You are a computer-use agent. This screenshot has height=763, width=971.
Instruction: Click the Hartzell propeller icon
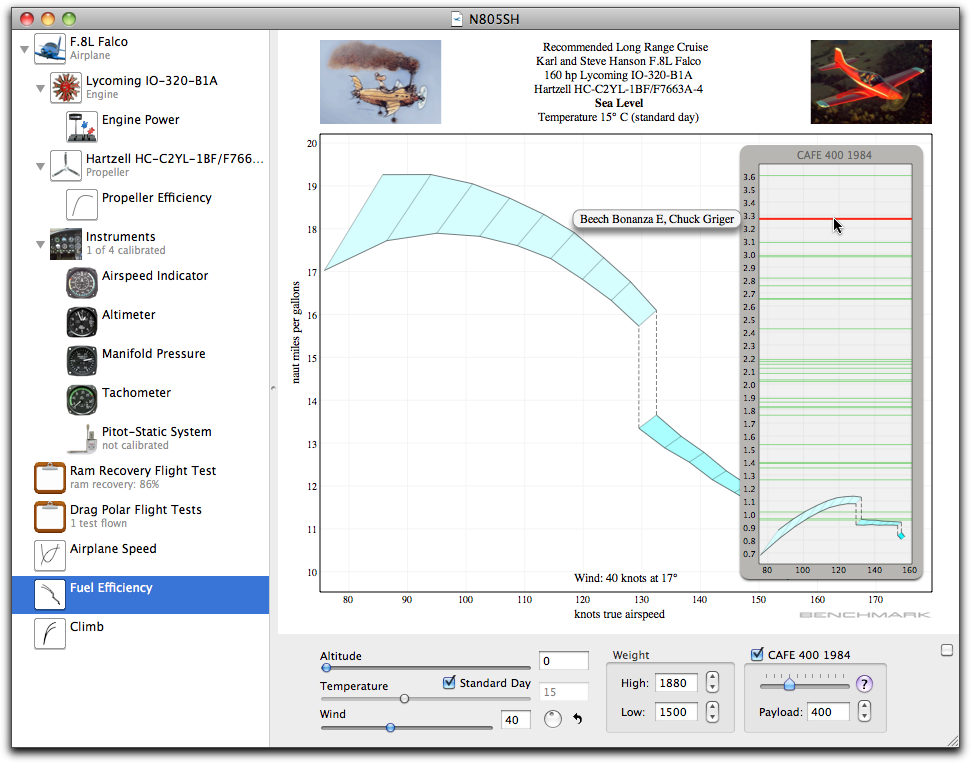[66, 165]
